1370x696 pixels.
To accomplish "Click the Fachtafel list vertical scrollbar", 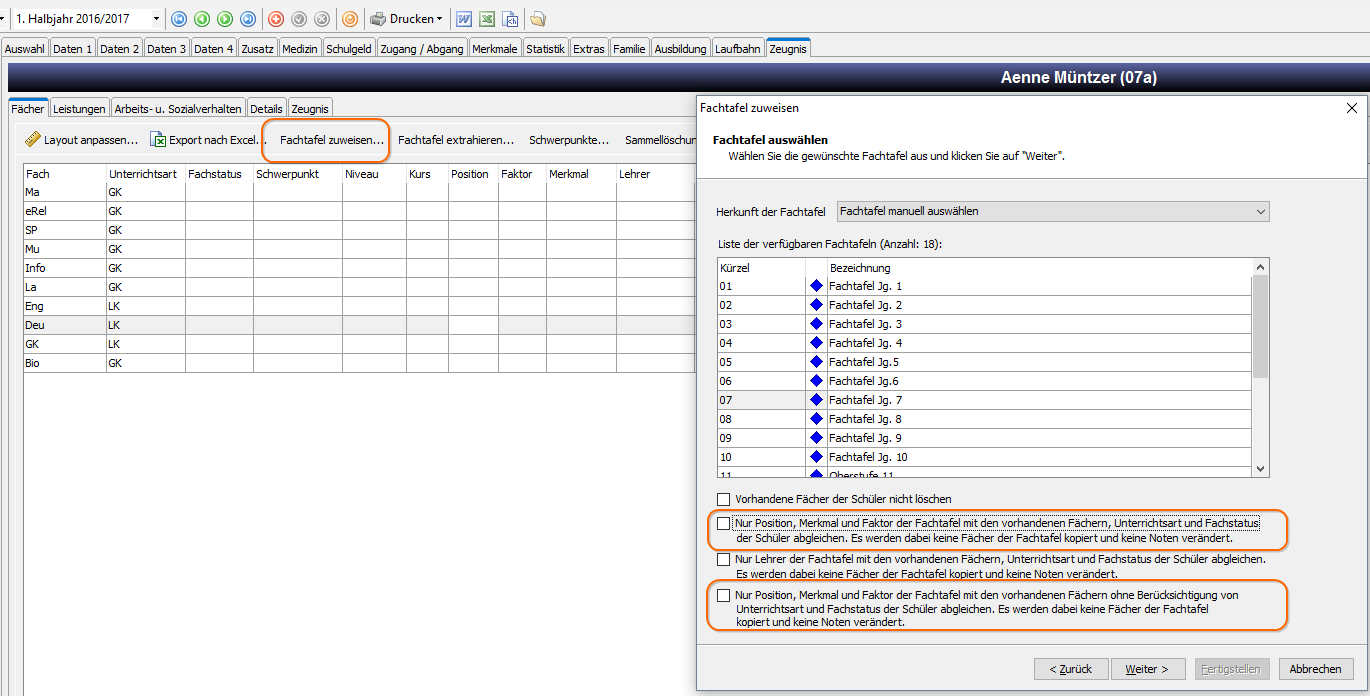I will [1261, 367].
